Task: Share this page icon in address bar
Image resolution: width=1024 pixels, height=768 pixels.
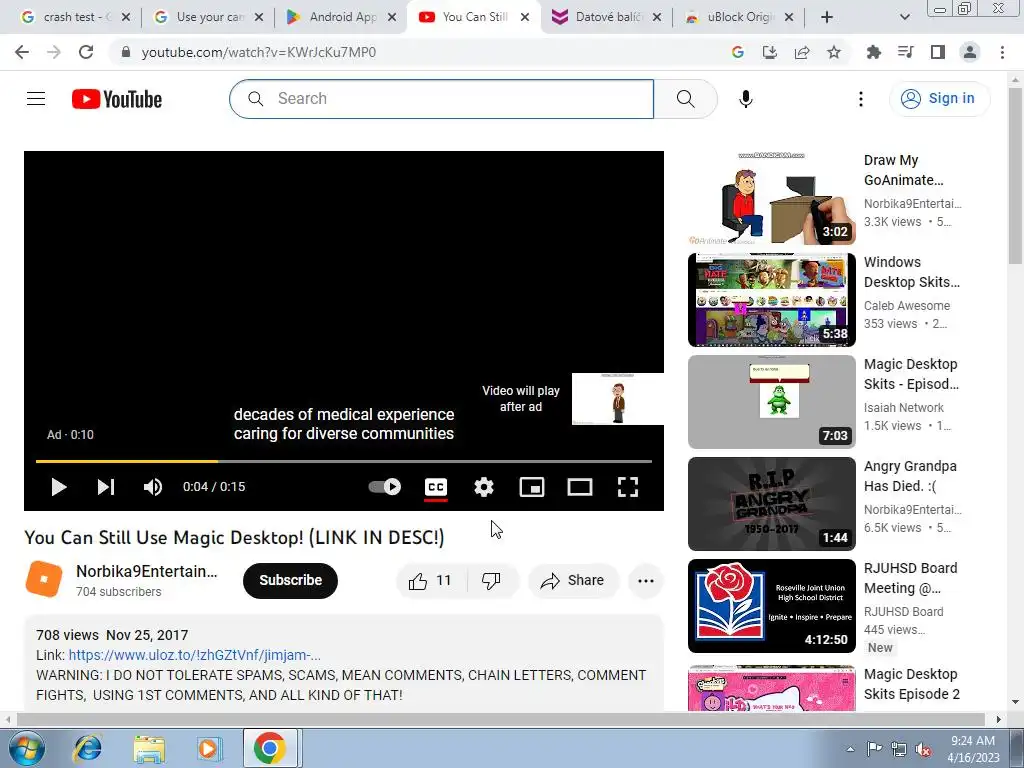Action: point(802,52)
